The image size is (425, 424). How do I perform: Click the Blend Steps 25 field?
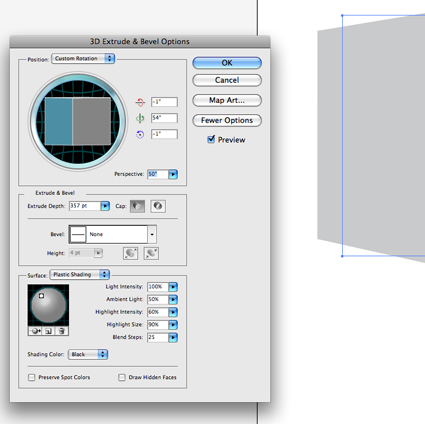pyautogui.click(x=158, y=337)
